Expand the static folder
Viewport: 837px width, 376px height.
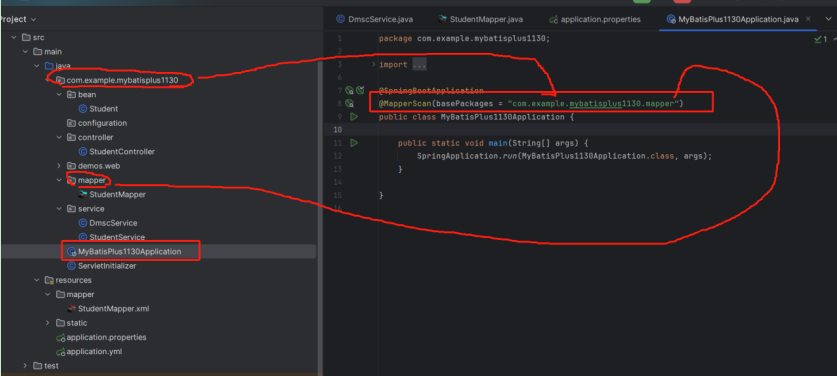(48, 323)
